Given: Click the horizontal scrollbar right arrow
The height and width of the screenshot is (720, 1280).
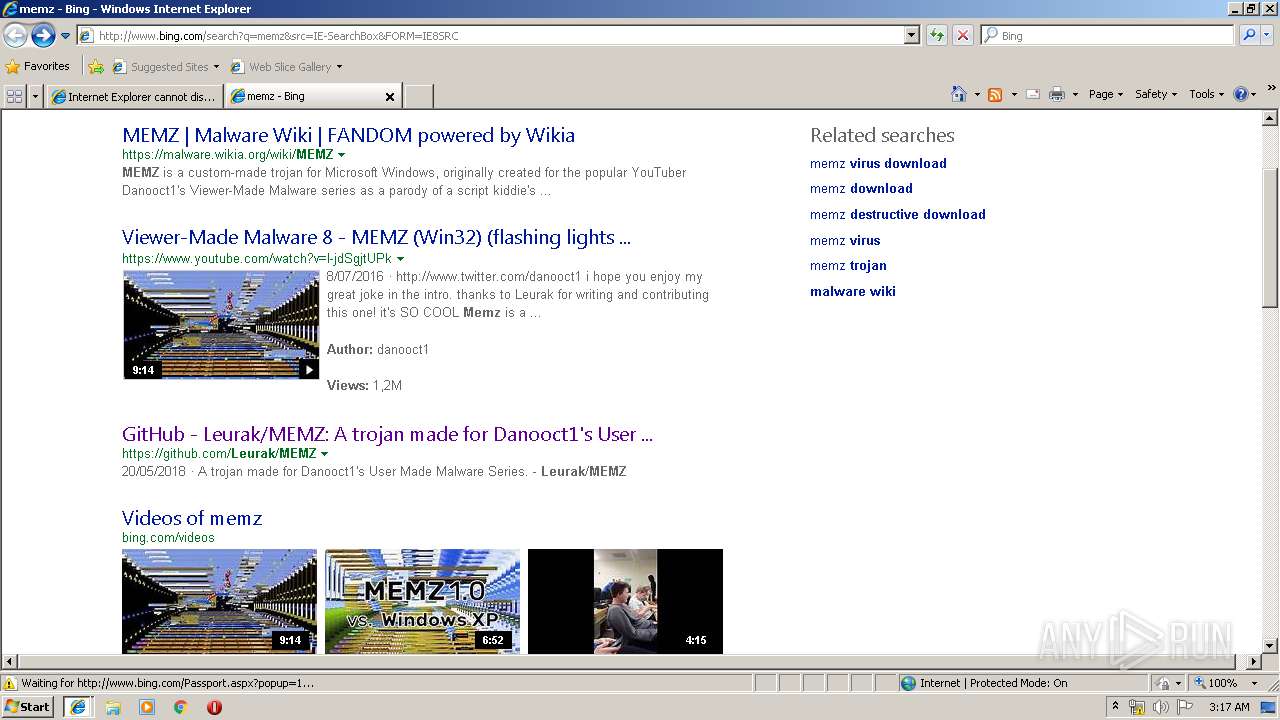Looking at the screenshot, I should (x=1254, y=662).
